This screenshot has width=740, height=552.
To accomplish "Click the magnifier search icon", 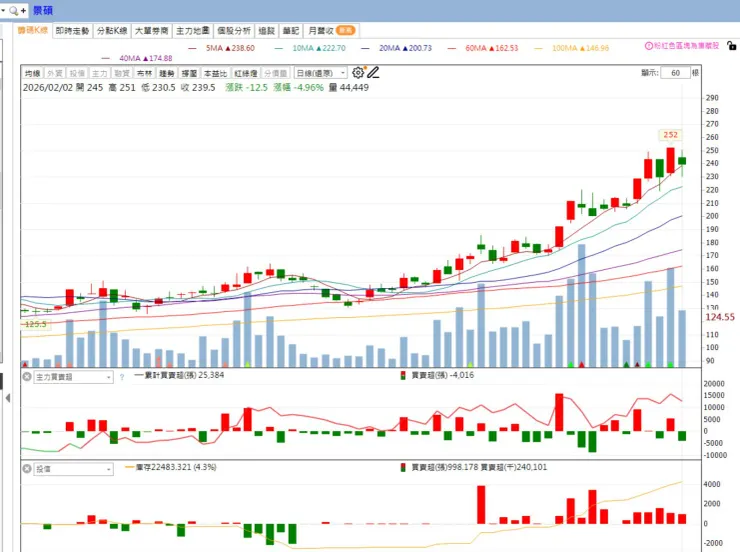I will [14, 10].
